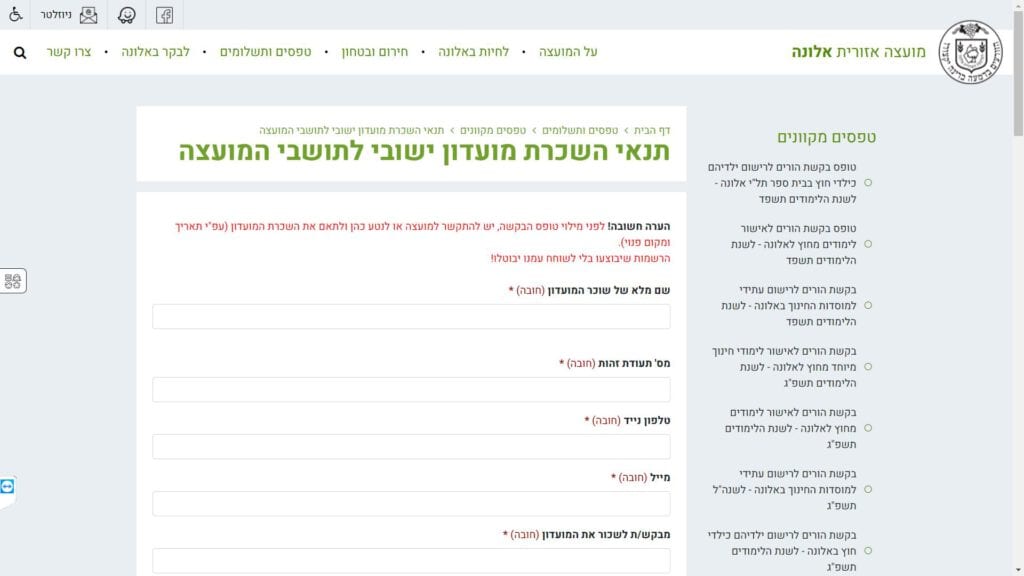Screen dimensions: 1024x576
Task: Click the Waze navigation icon
Action: click(x=127, y=15)
